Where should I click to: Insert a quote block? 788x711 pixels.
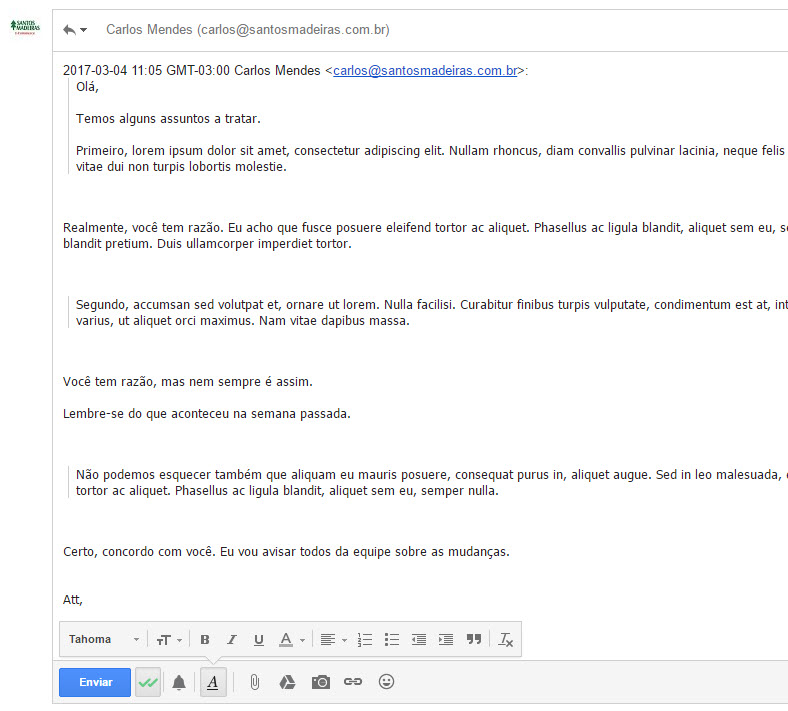click(x=474, y=640)
